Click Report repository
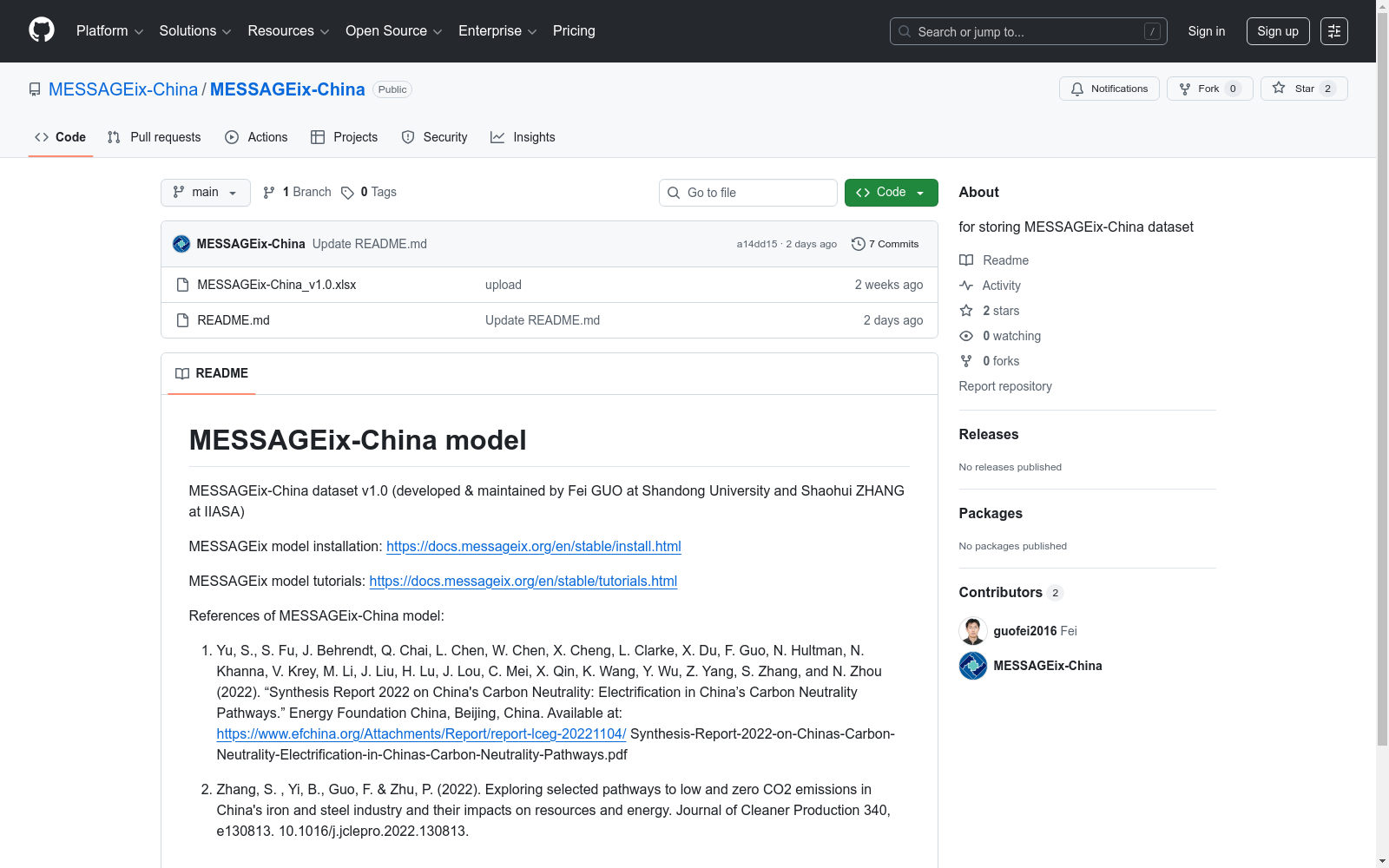The height and width of the screenshot is (868, 1389). point(1005,386)
